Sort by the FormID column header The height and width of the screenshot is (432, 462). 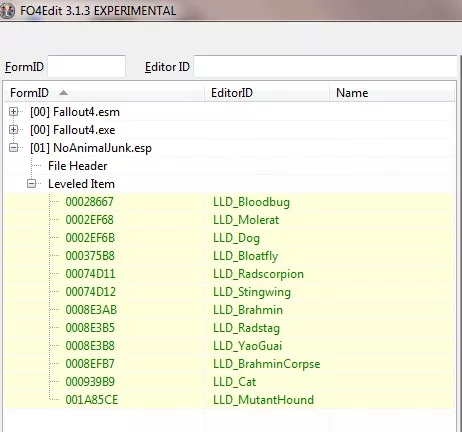(105, 93)
